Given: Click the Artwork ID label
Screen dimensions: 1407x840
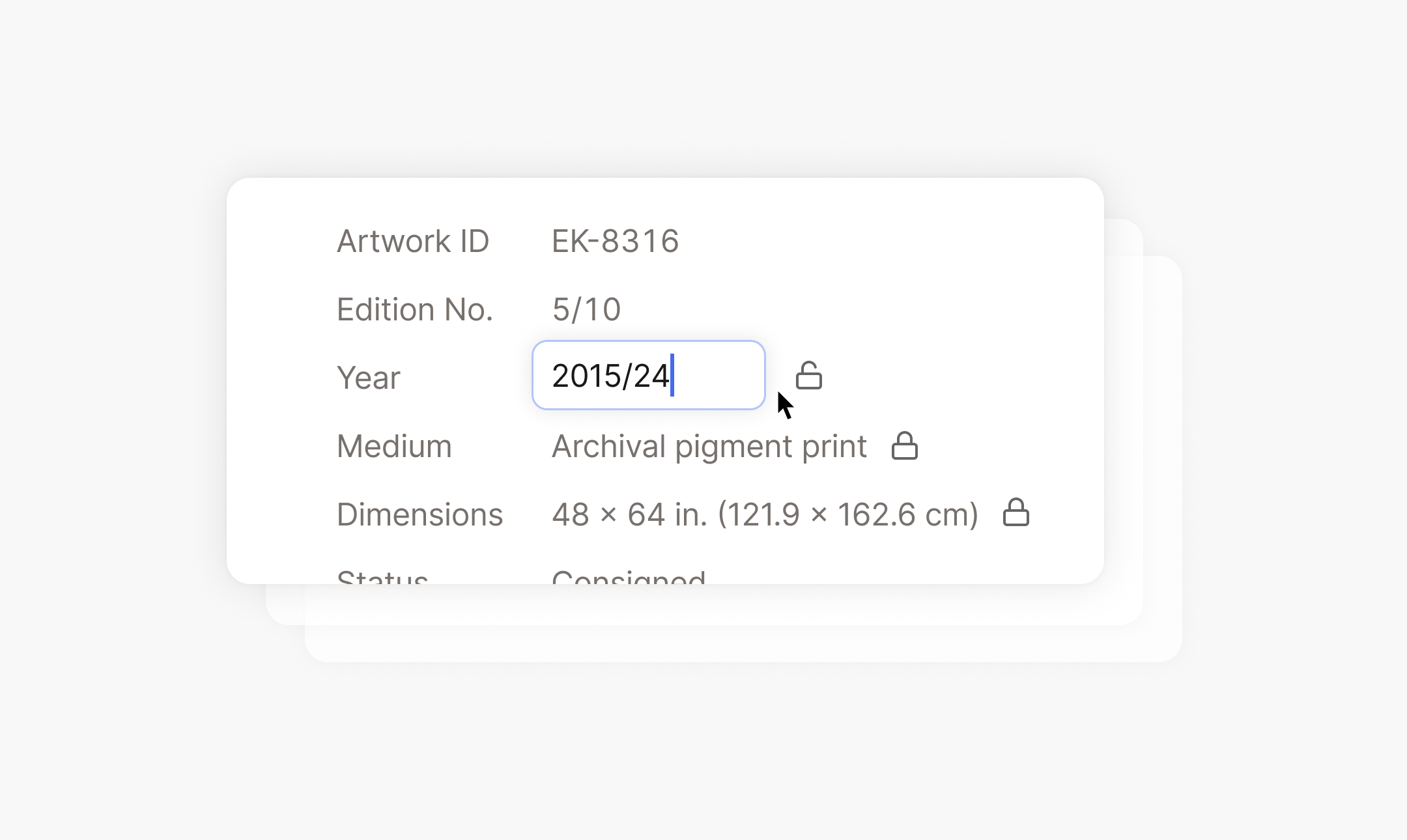Looking at the screenshot, I should click(x=413, y=241).
